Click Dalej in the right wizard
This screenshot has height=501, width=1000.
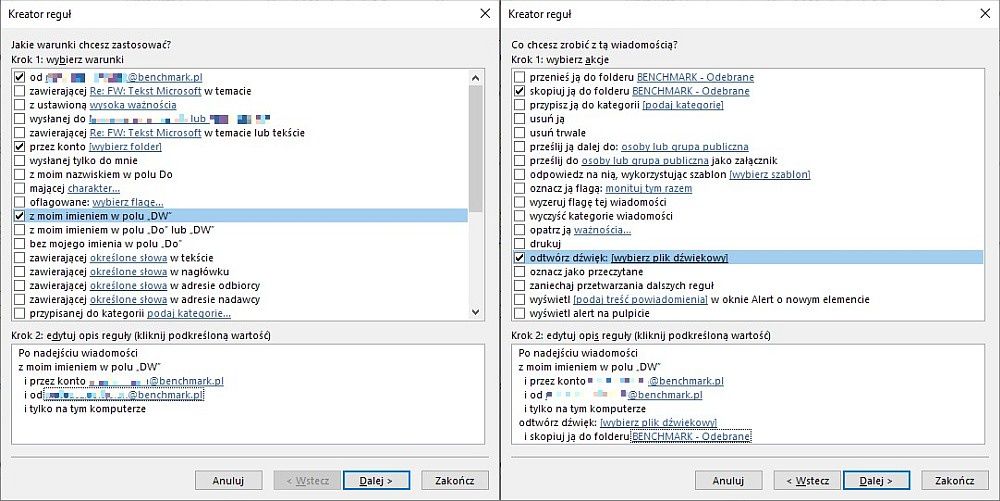[876, 481]
